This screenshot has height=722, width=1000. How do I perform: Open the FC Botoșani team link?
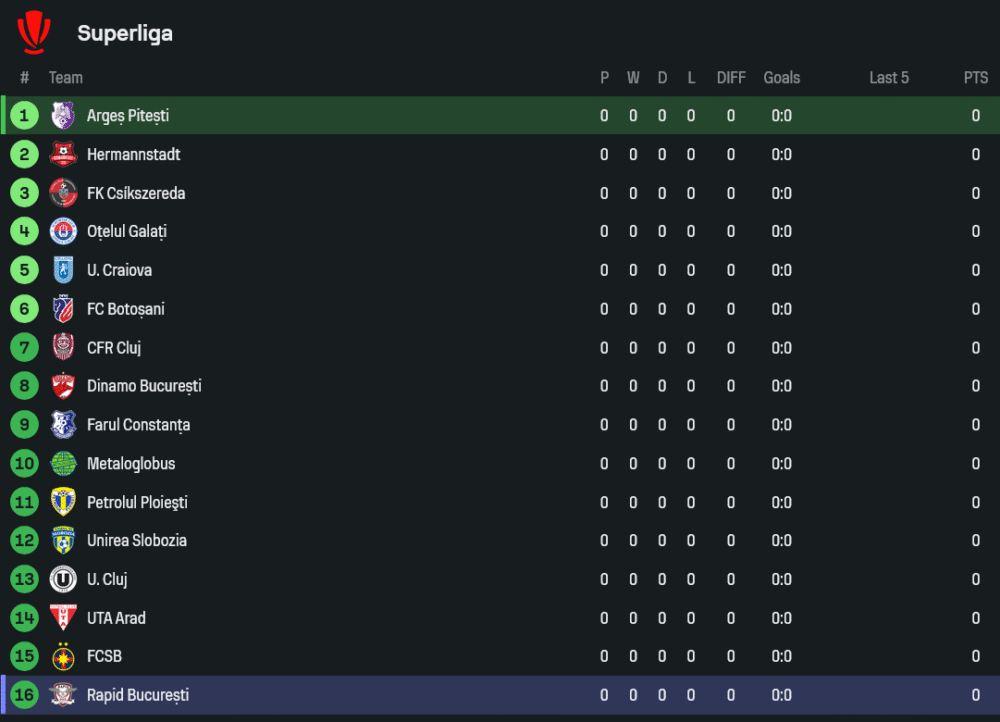pos(125,309)
